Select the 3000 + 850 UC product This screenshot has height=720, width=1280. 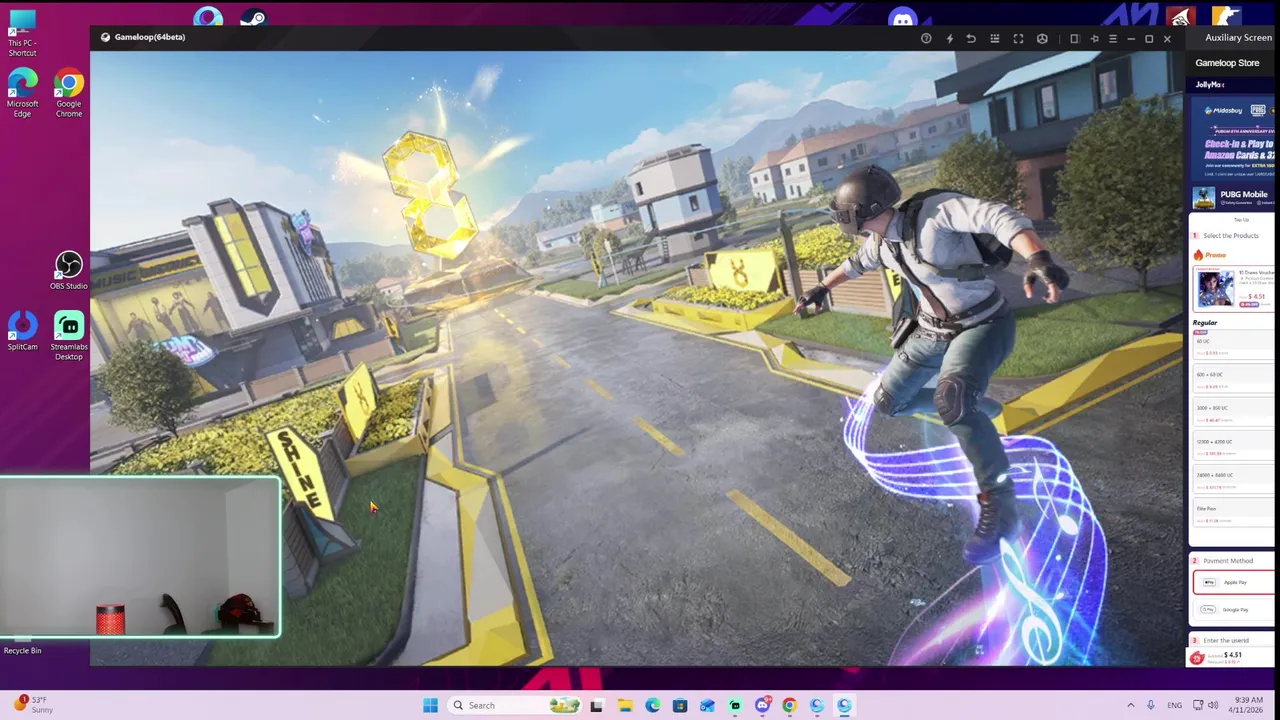point(1232,413)
